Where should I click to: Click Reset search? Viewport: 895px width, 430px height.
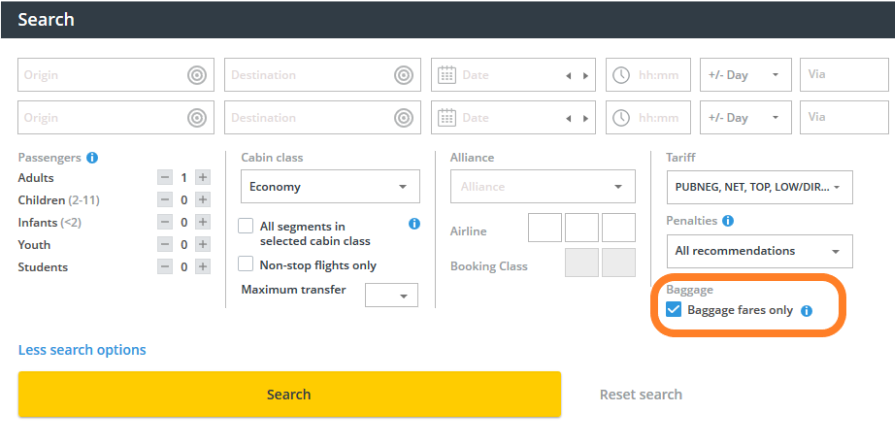click(x=641, y=394)
